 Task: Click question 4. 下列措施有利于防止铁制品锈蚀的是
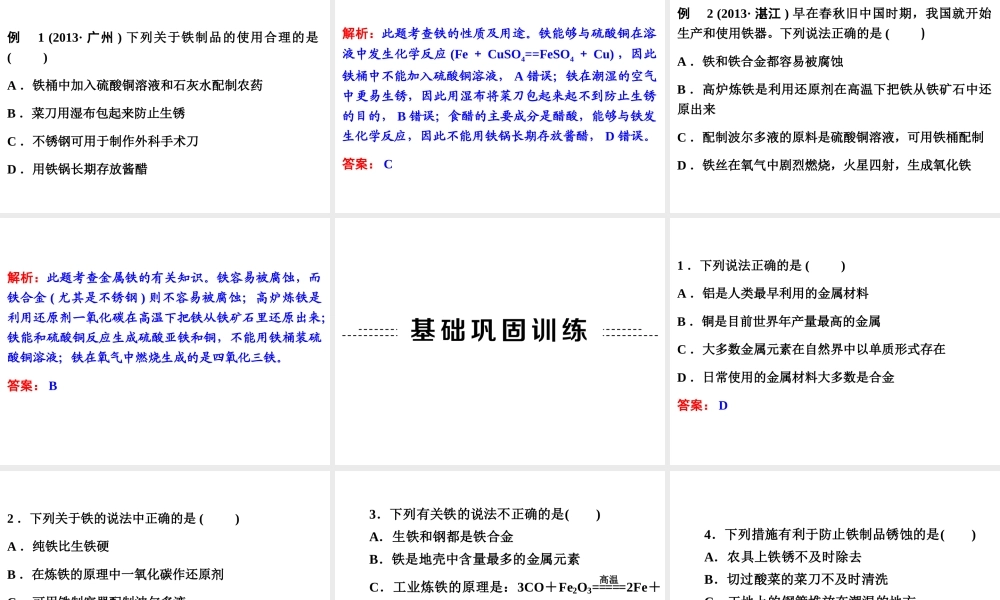(840, 534)
